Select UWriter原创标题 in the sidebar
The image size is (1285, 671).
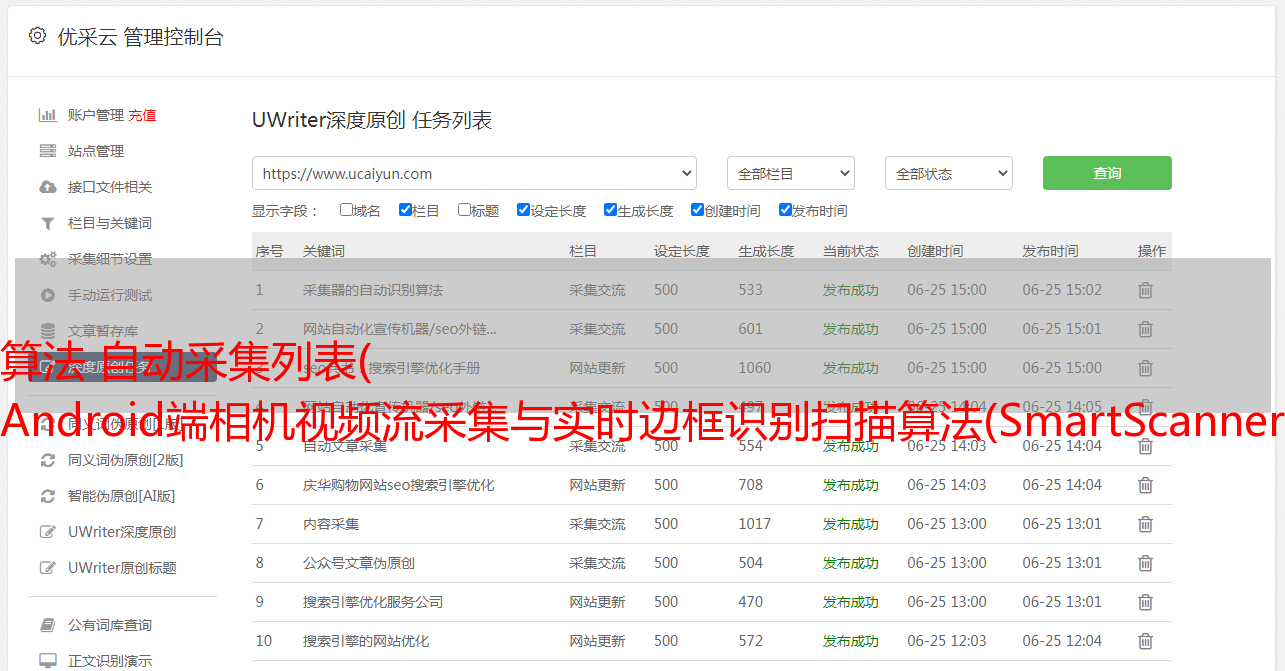click(x=121, y=568)
